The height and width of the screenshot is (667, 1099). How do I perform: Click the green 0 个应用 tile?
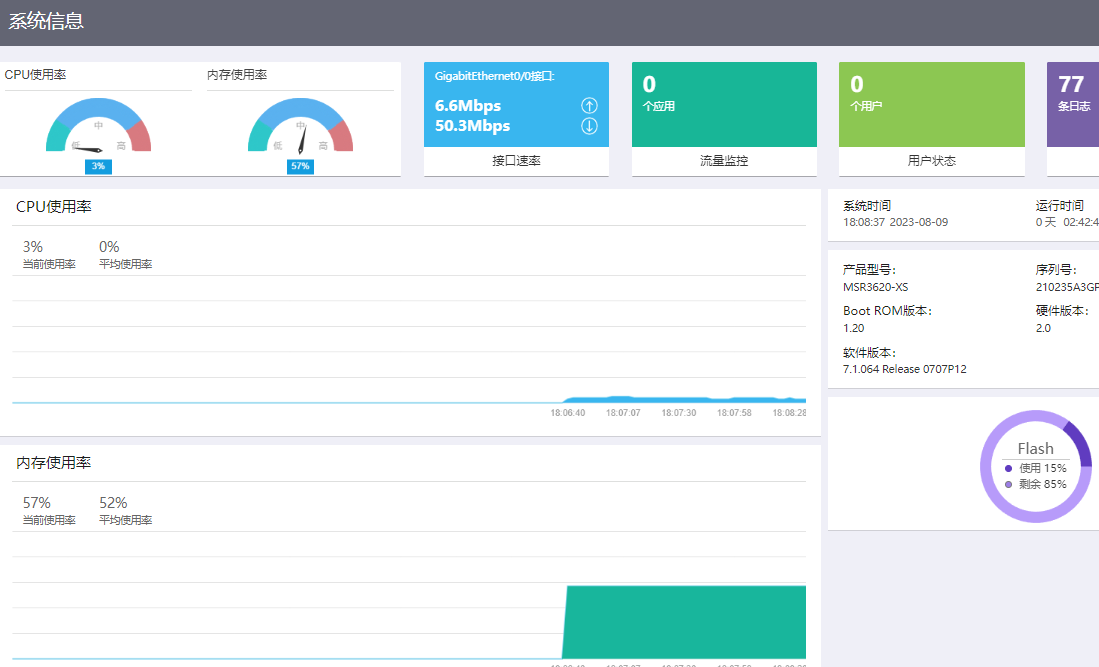click(724, 104)
